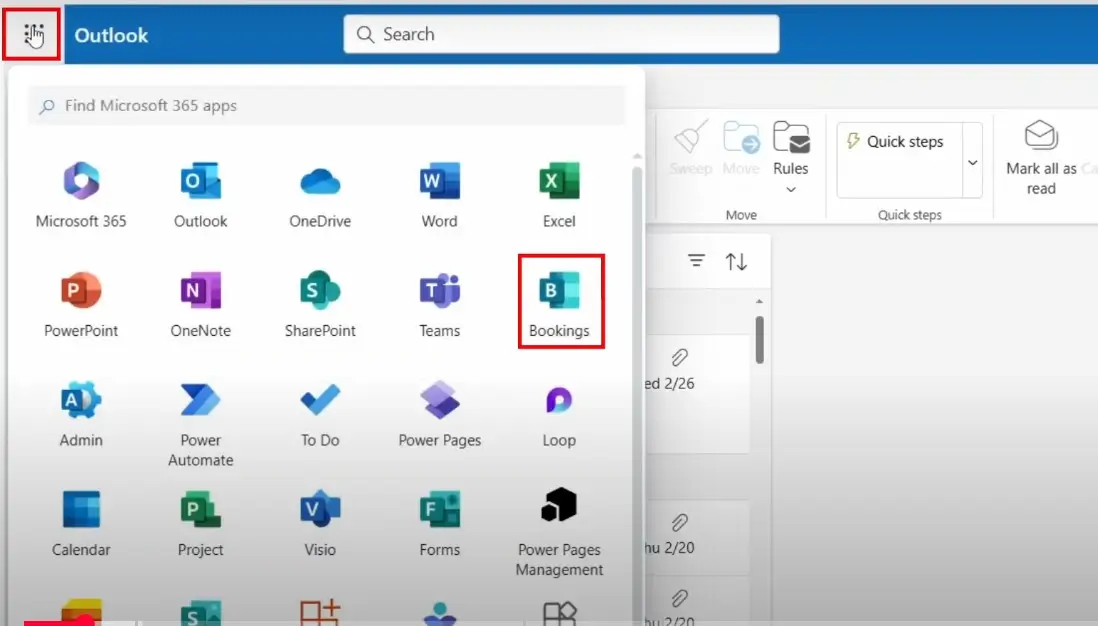Expand the Rules dropdown menu

[791, 188]
